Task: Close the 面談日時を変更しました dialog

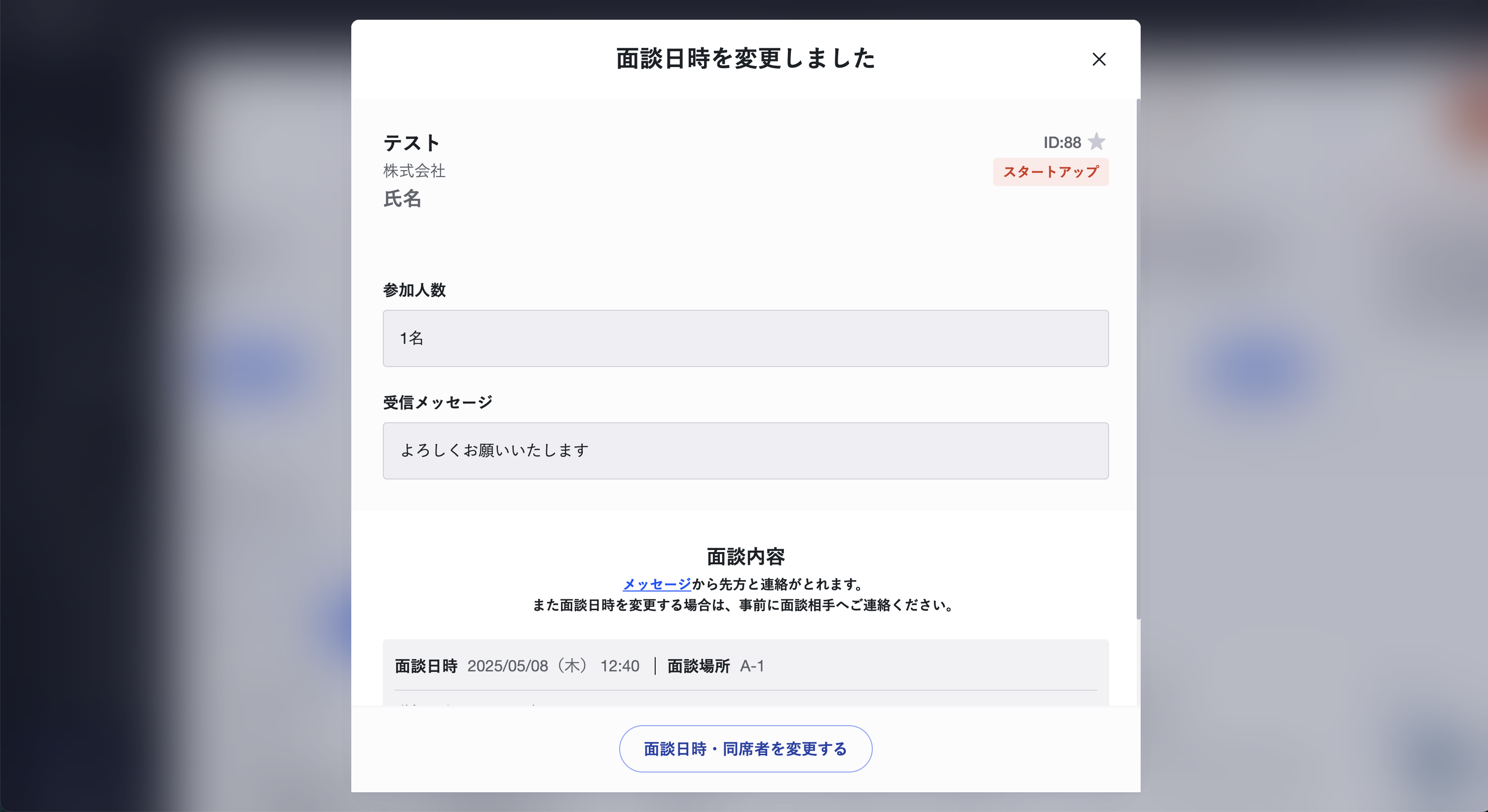Action: coord(1099,59)
